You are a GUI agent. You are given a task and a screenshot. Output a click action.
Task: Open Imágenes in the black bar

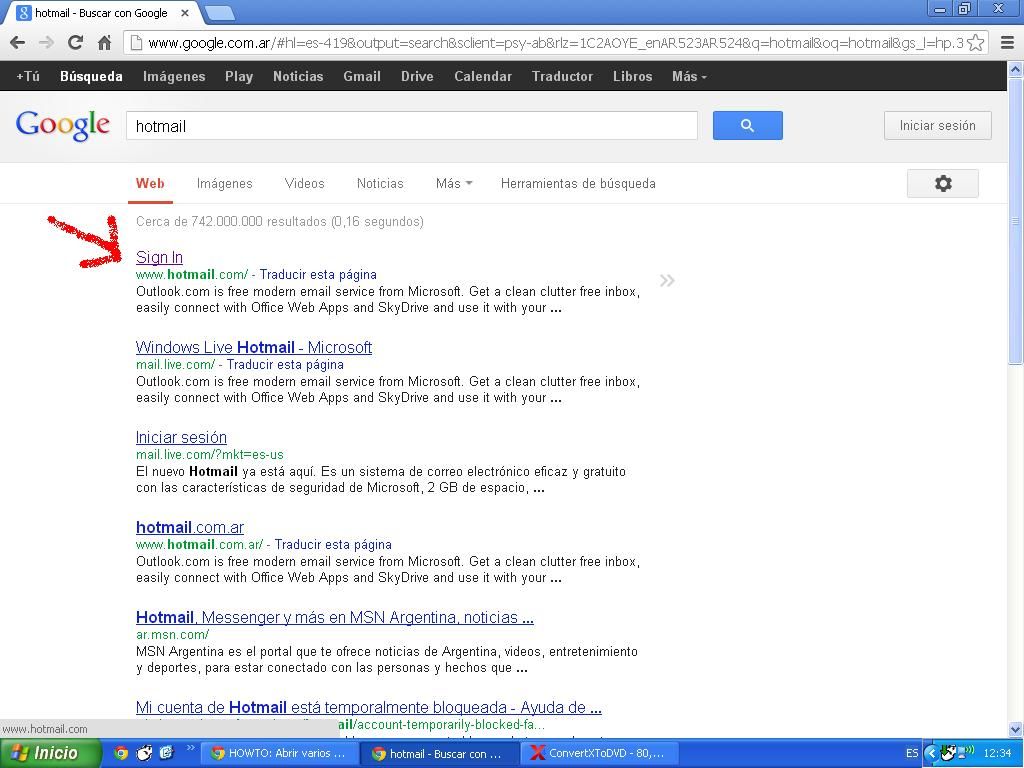tap(174, 76)
